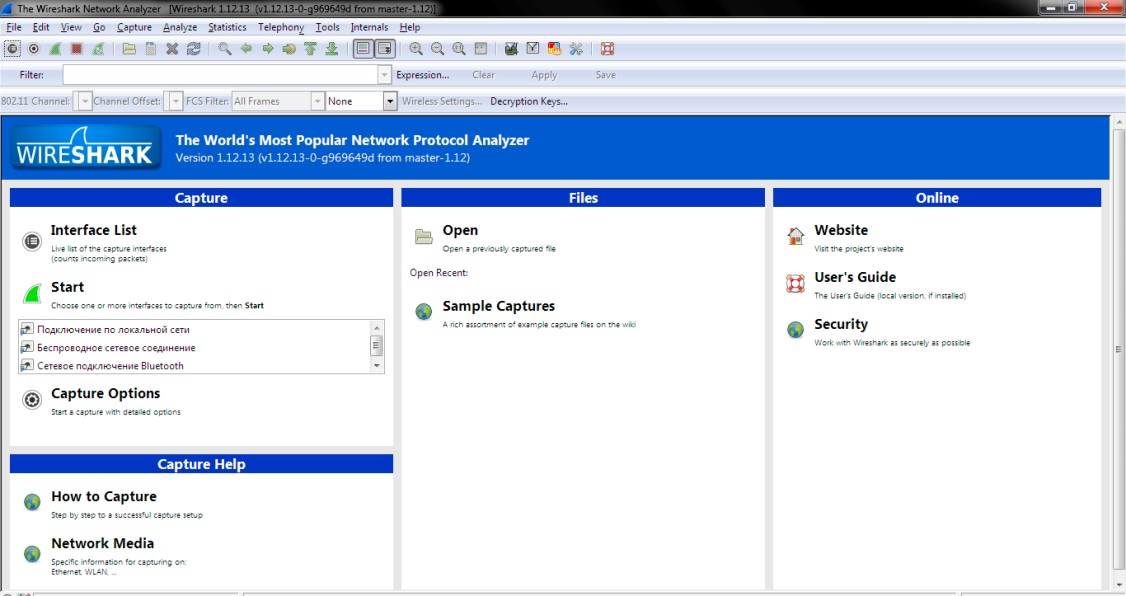Open the Security link
1126x596 pixels.
[841, 325]
